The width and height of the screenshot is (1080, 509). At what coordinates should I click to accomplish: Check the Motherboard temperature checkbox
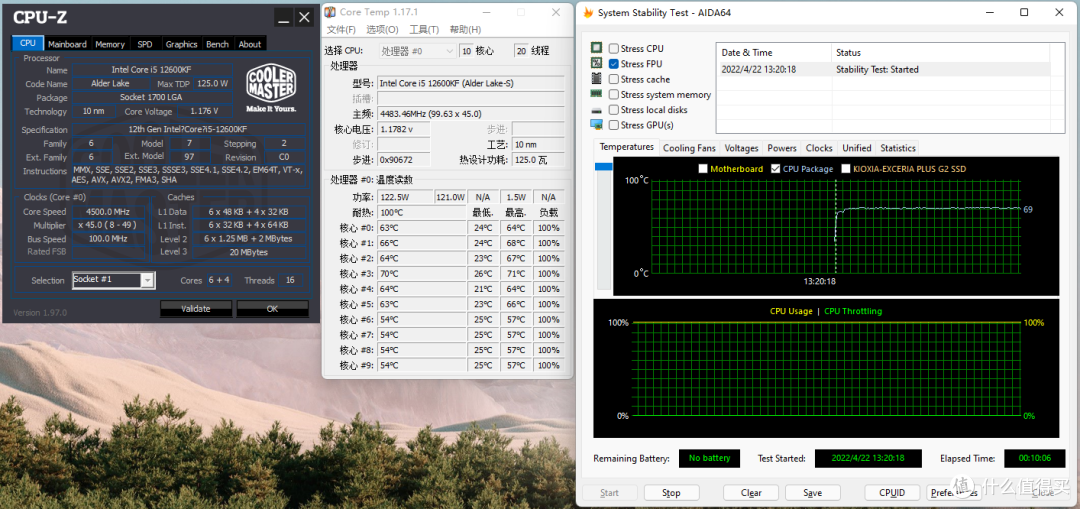pos(703,169)
